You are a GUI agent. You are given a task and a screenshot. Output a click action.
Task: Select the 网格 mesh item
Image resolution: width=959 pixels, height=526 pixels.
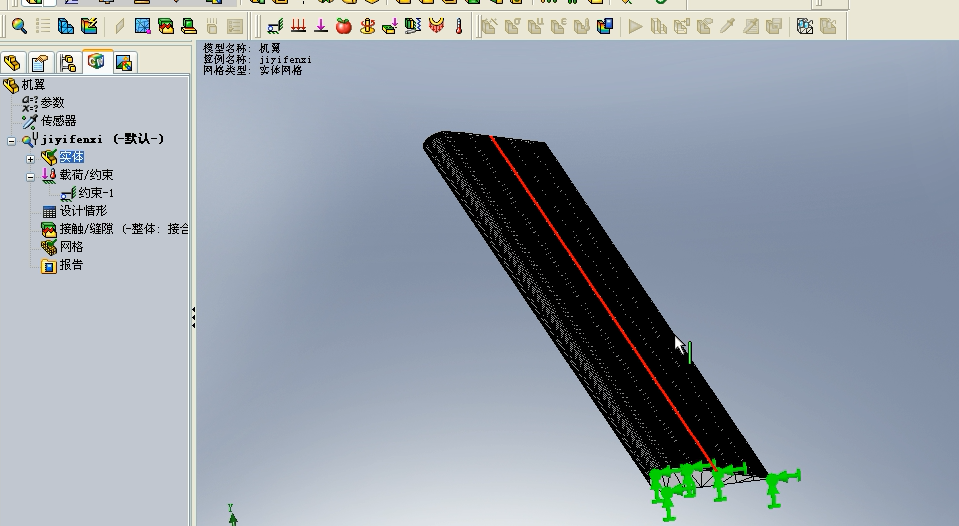(62, 247)
